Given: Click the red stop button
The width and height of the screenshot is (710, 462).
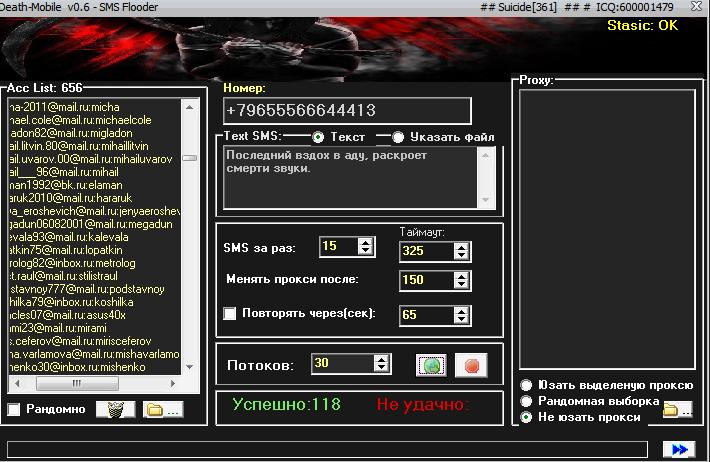Looking at the screenshot, I should [471, 365].
